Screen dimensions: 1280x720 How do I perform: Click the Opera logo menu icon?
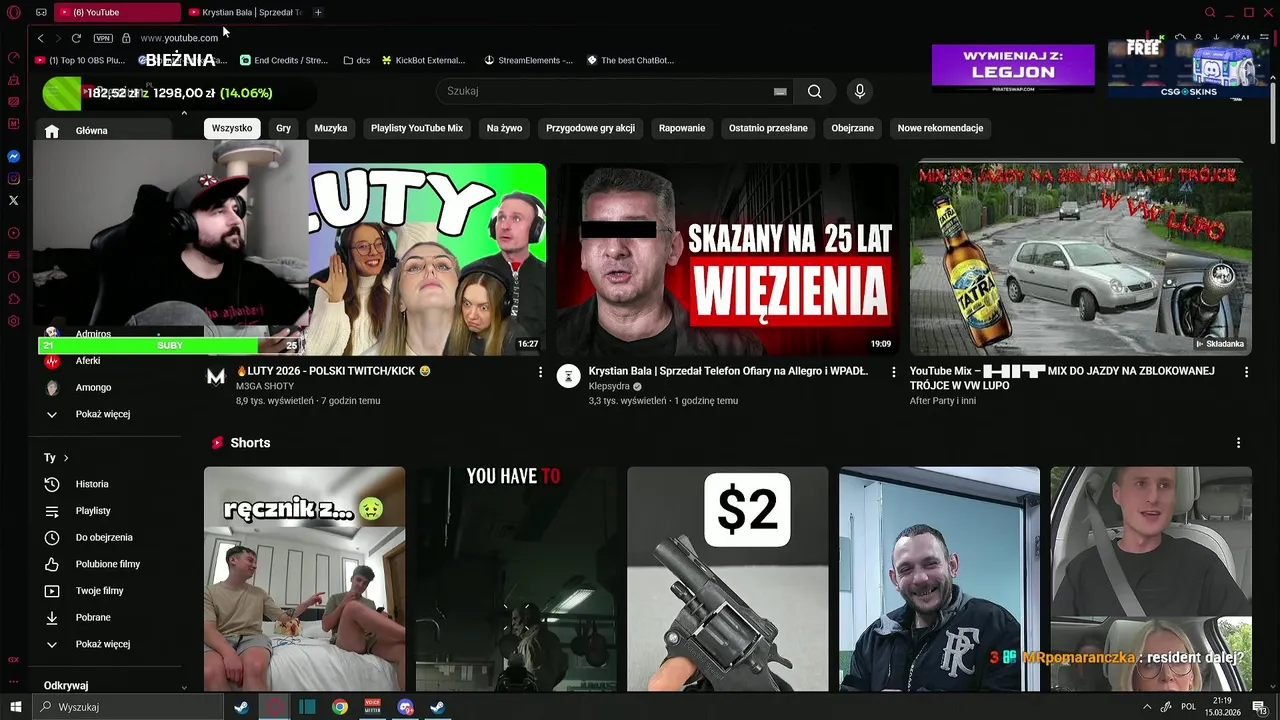[13, 12]
